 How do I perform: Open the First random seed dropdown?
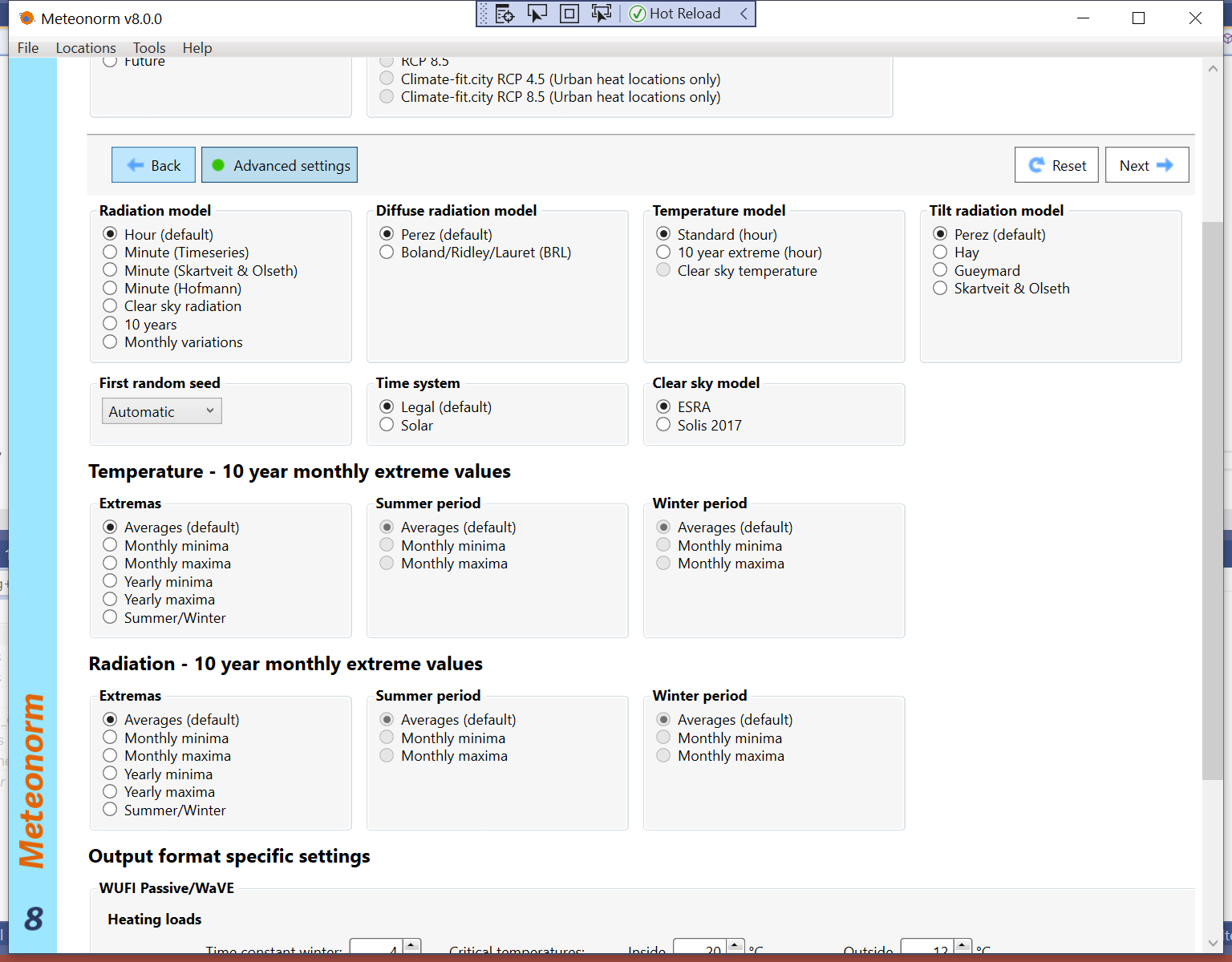[x=162, y=411]
